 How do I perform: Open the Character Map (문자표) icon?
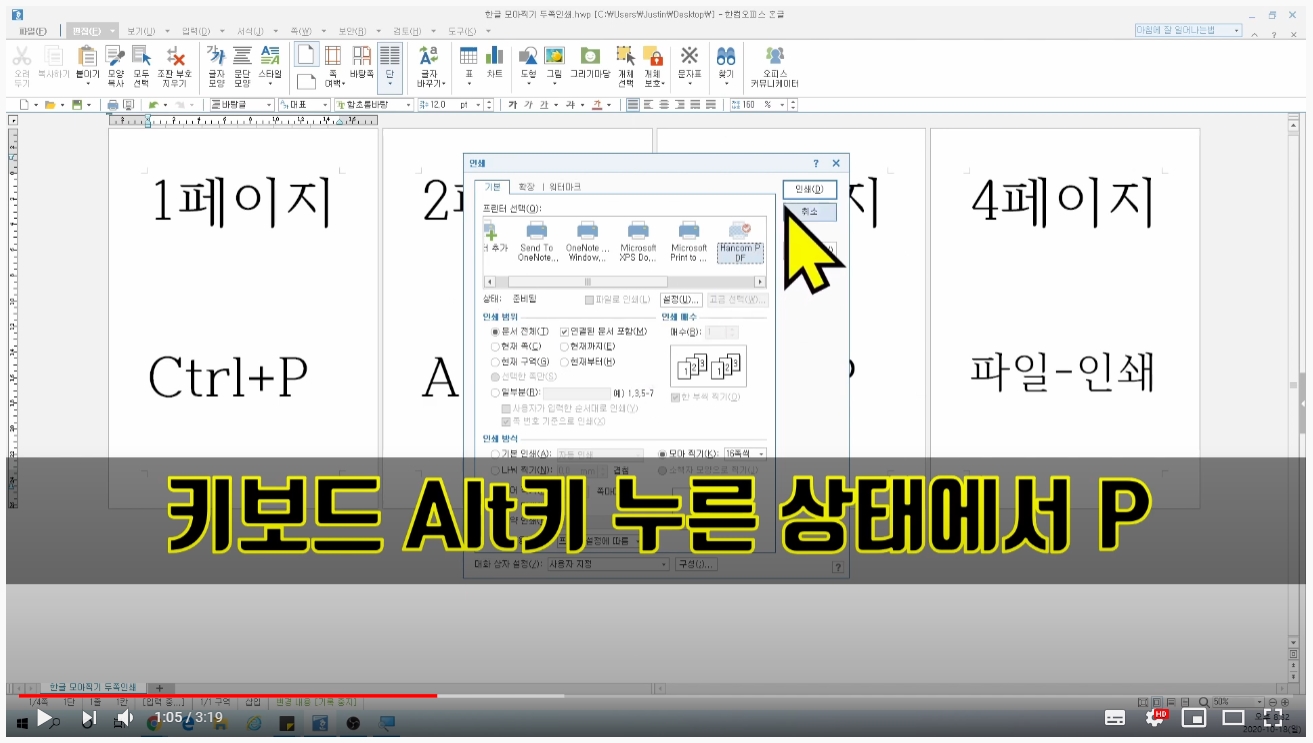[x=690, y=62]
